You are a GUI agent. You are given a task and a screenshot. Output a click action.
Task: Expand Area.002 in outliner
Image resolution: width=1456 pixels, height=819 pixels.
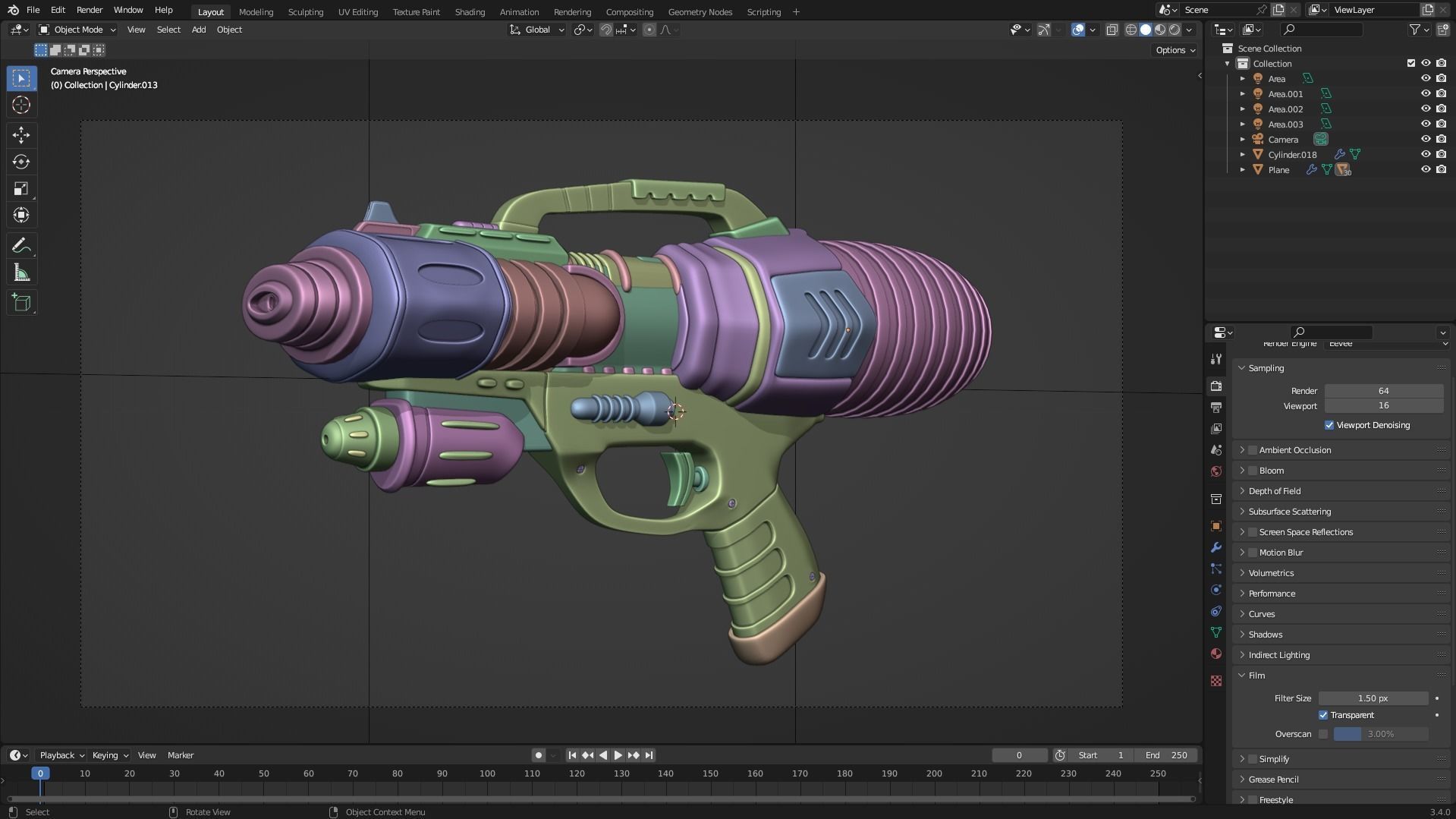(1242, 109)
